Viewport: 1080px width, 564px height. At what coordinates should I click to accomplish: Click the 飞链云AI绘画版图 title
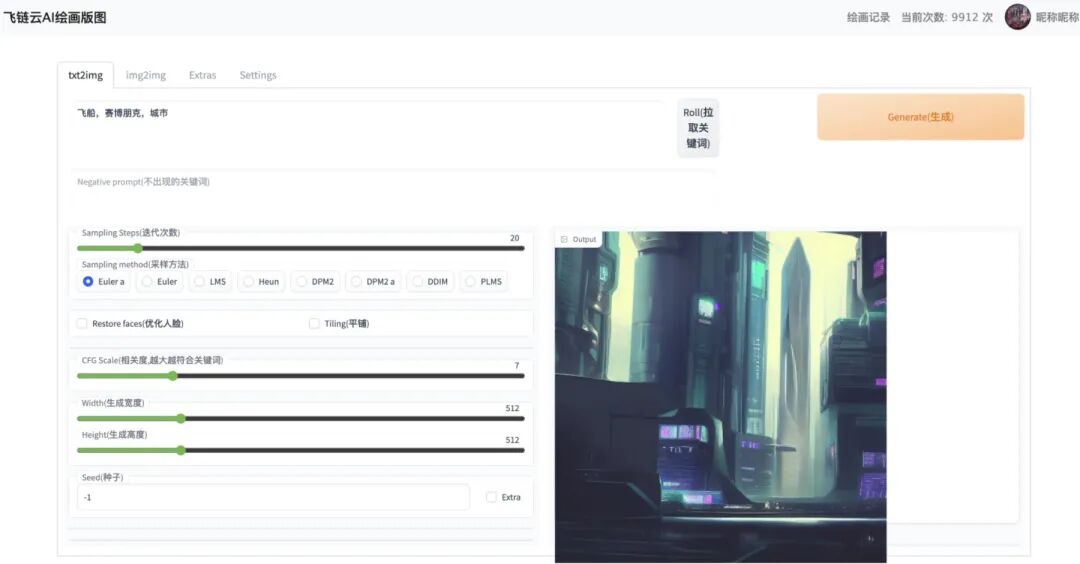[55, 17]
